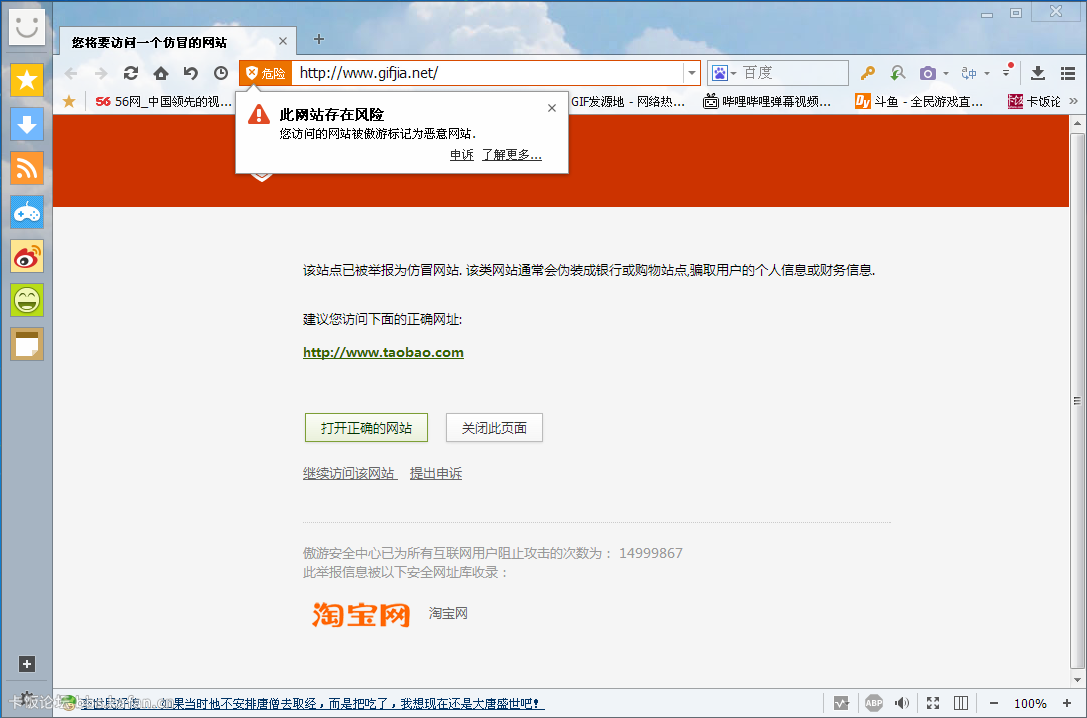The height and width of the screenshot is (718, 1087).
Task: Expand the address bar URL dropdown
Action: click(691, 73)
